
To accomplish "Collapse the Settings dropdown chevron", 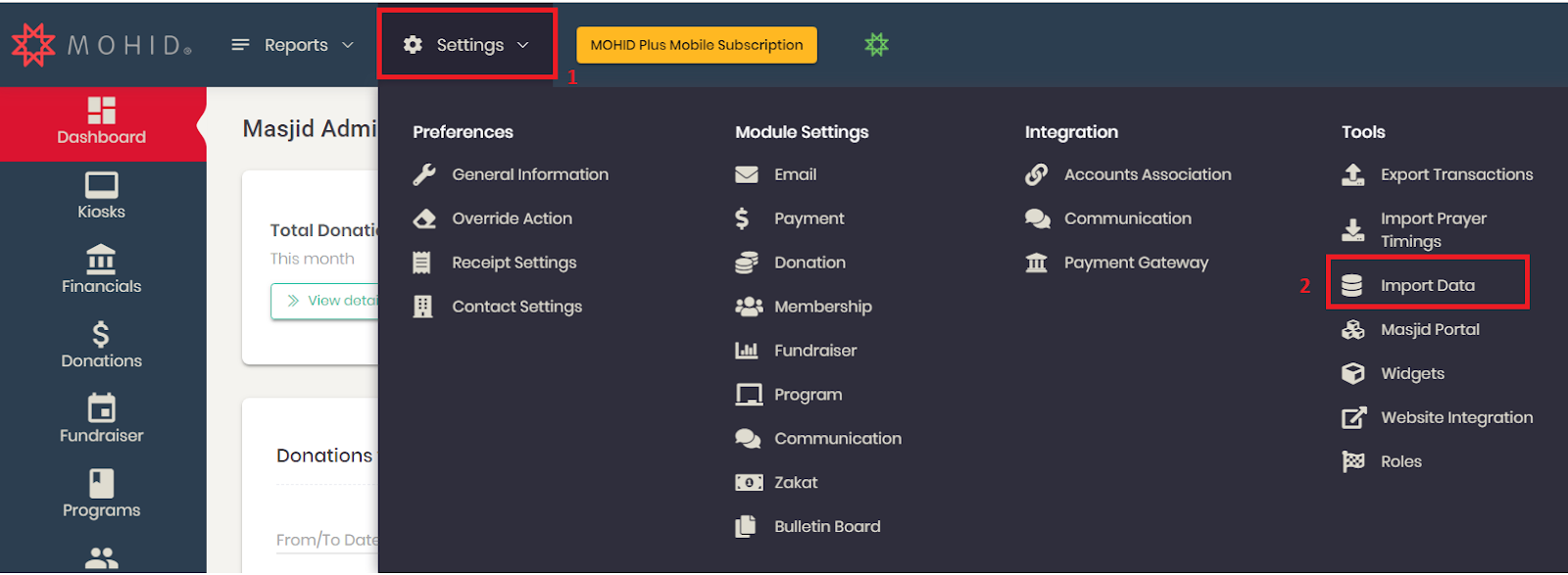I will coord(522,45).
